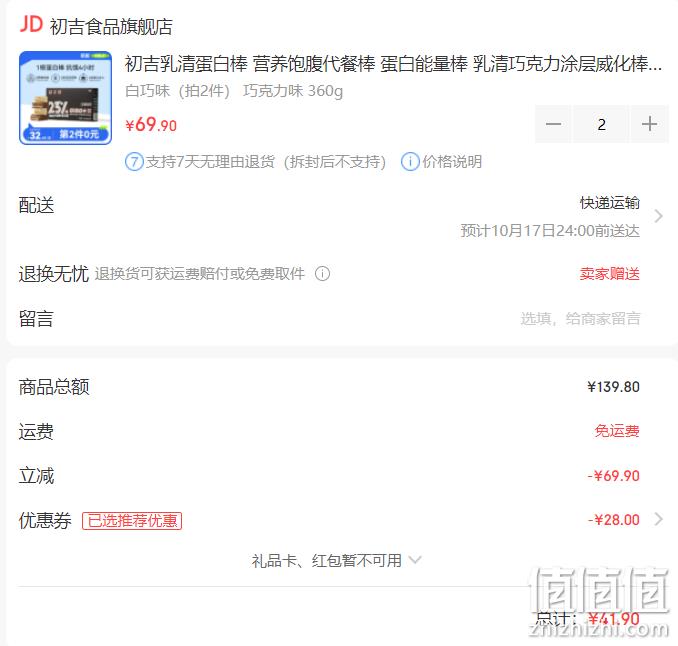
Task: Open the protein bar product thumbnail
Action: (65, 98)
